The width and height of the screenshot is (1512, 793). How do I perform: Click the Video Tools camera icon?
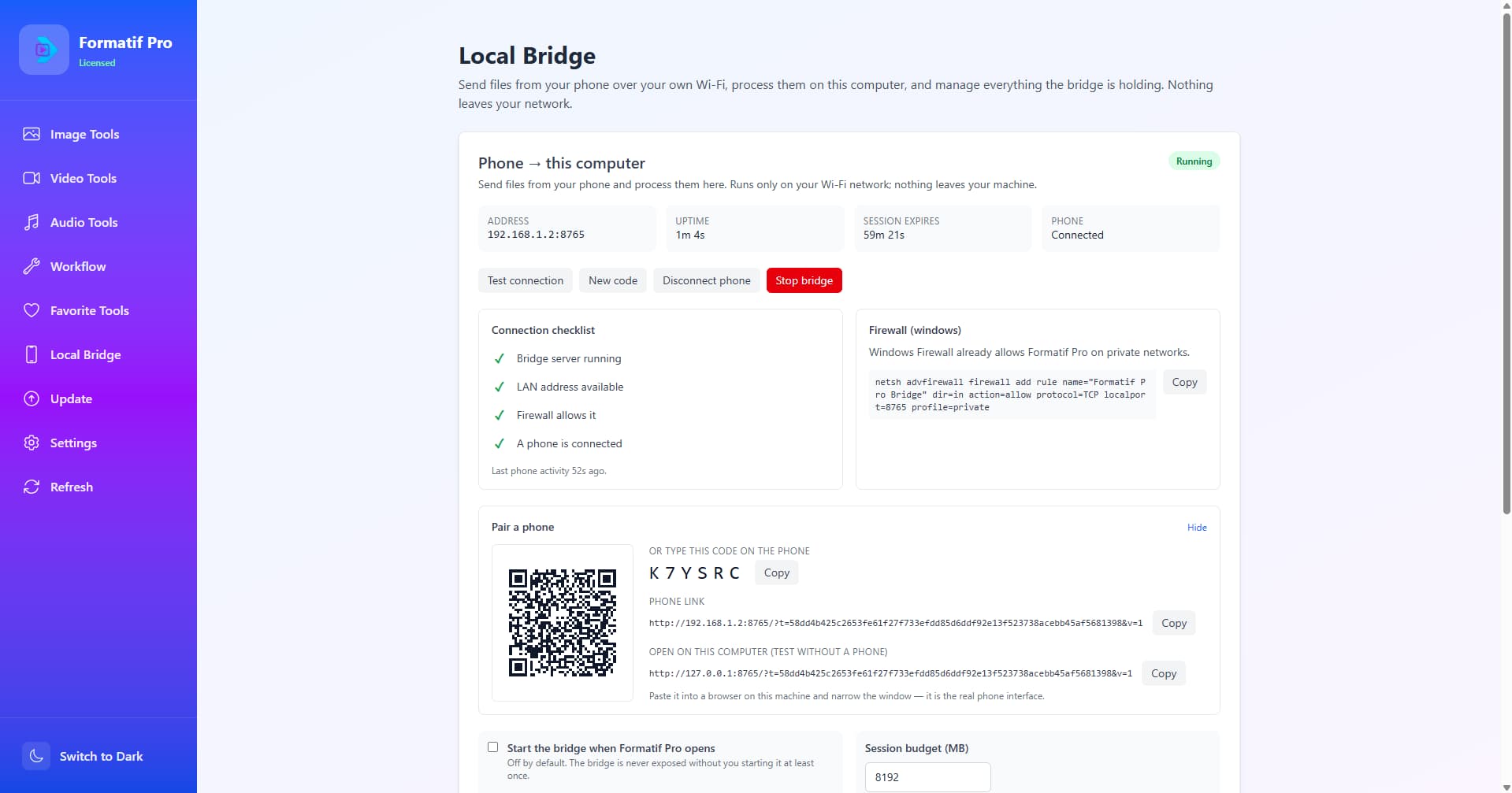[32, 178]
